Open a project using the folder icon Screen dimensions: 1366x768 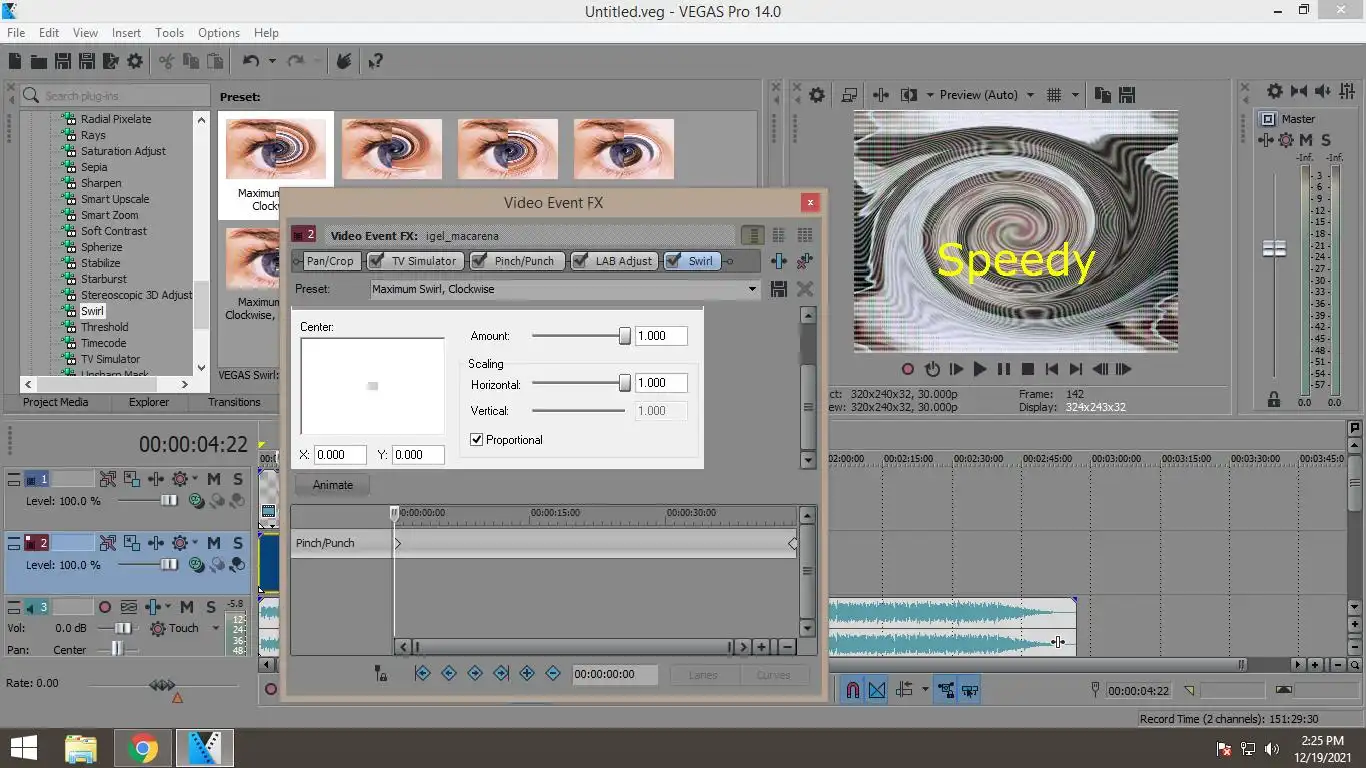[39, 62]
